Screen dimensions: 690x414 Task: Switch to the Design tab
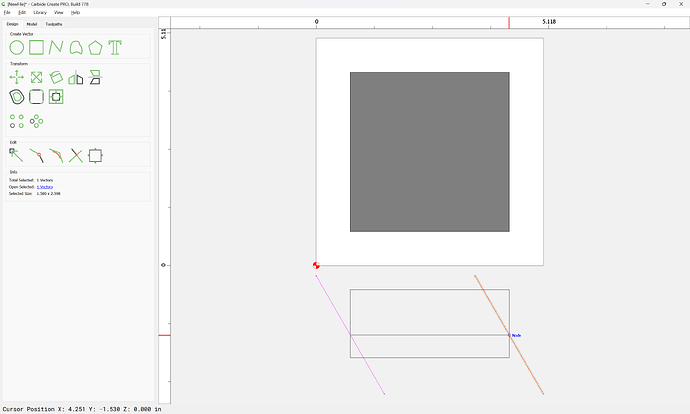(12, 24)
